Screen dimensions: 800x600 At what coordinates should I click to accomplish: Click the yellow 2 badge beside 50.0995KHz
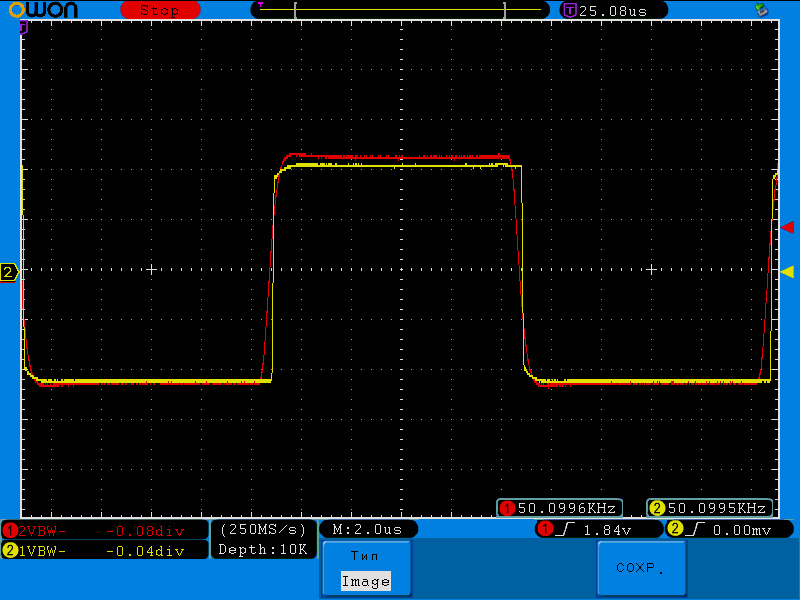click(657, 508)
